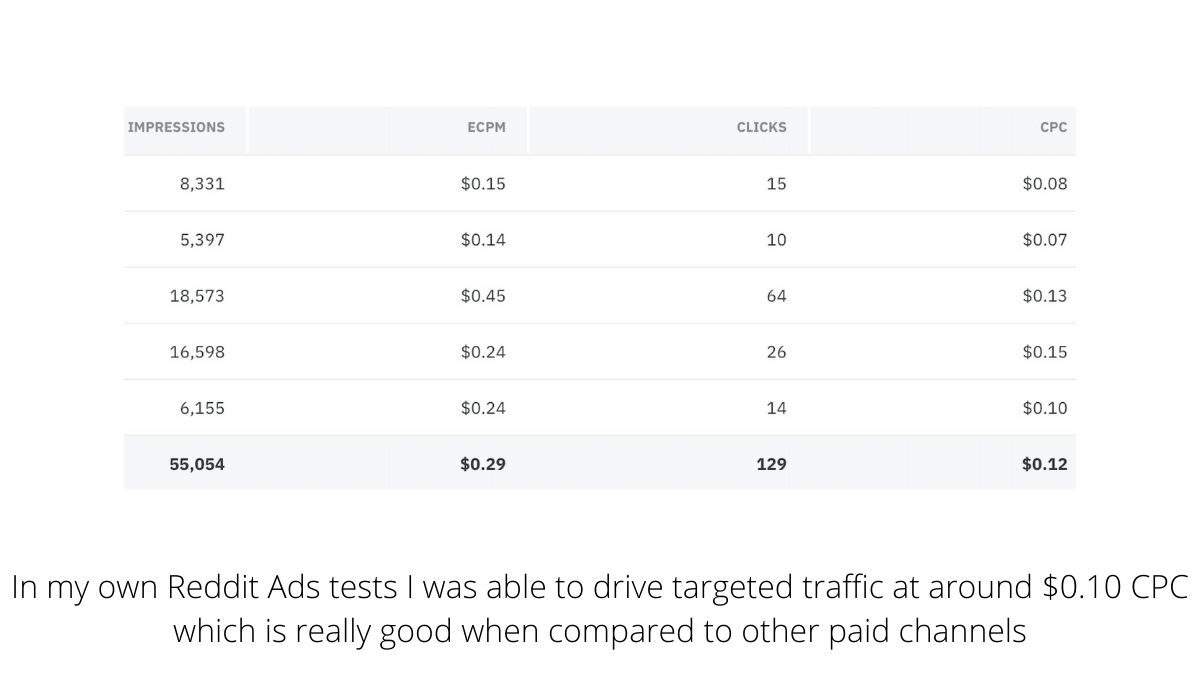
Task: Click the 64 clicks value
Action: [776, 296]
